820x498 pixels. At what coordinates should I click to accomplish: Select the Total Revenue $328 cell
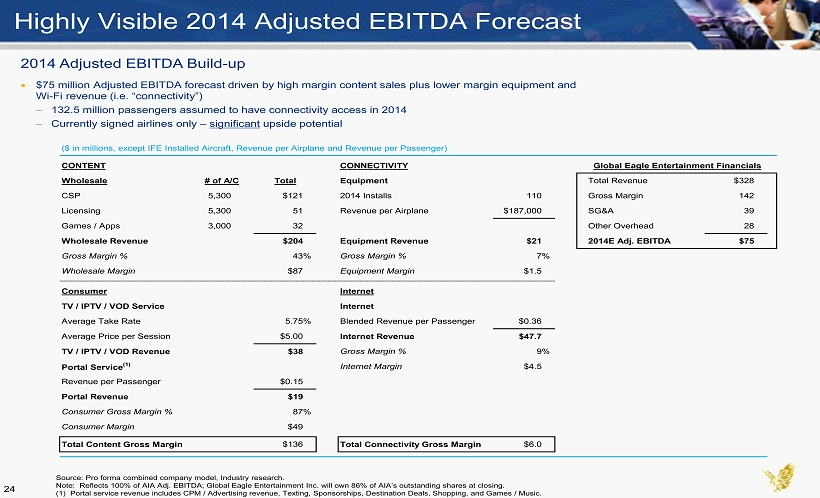(743, 180)
